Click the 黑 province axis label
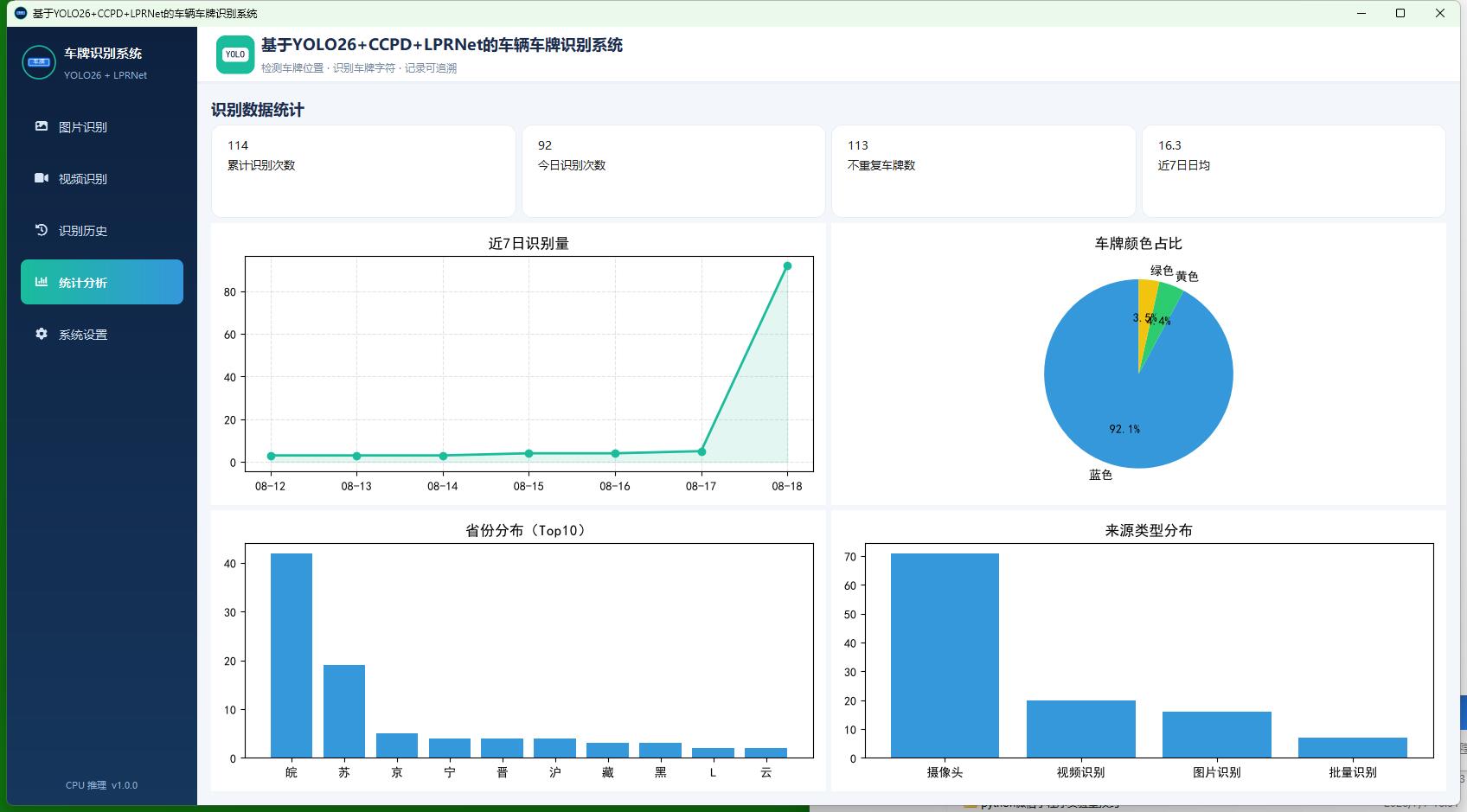The image size is (1467, 812). point(661,772)
